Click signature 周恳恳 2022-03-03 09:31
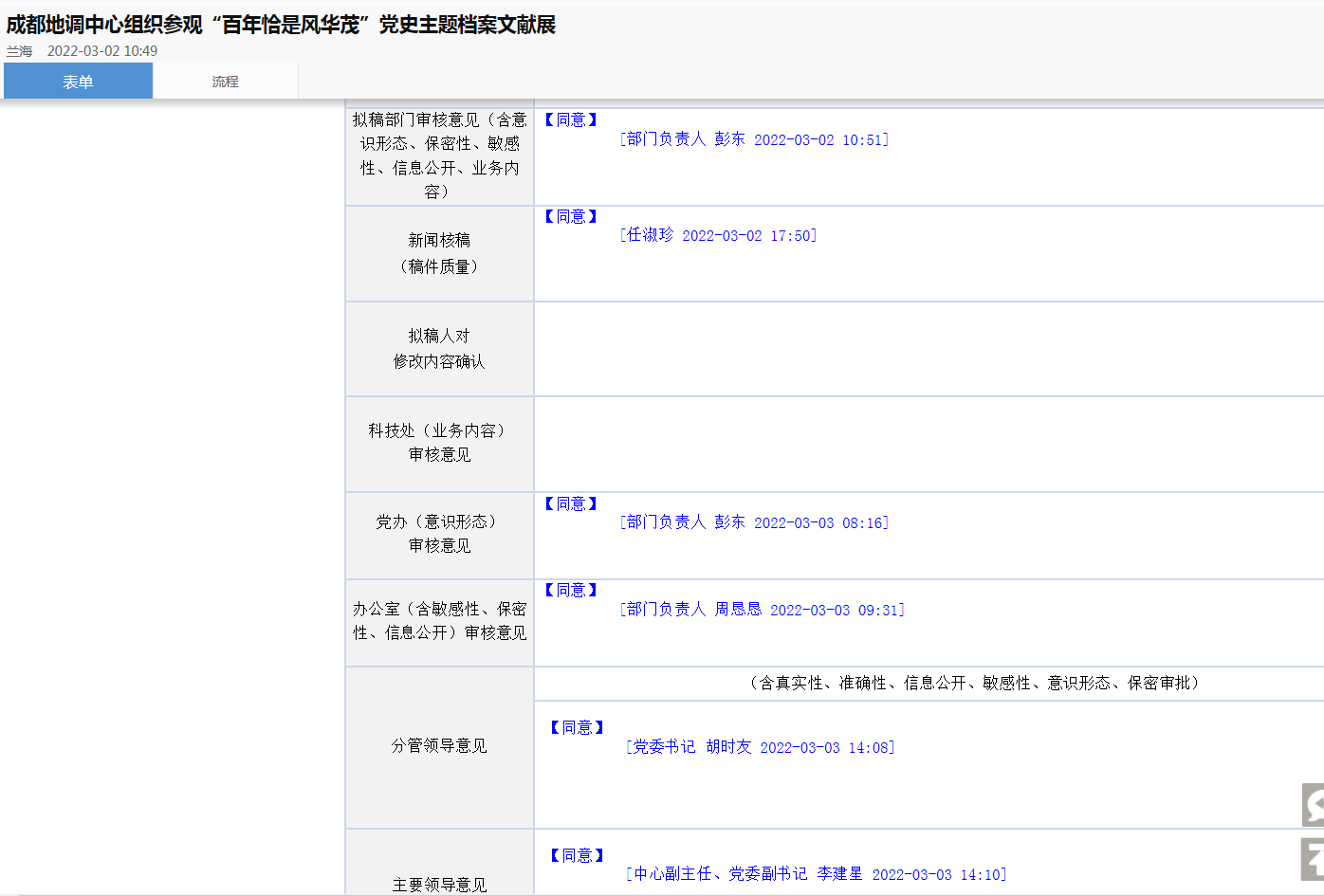The image size is (1324, 896). (762, 610)
